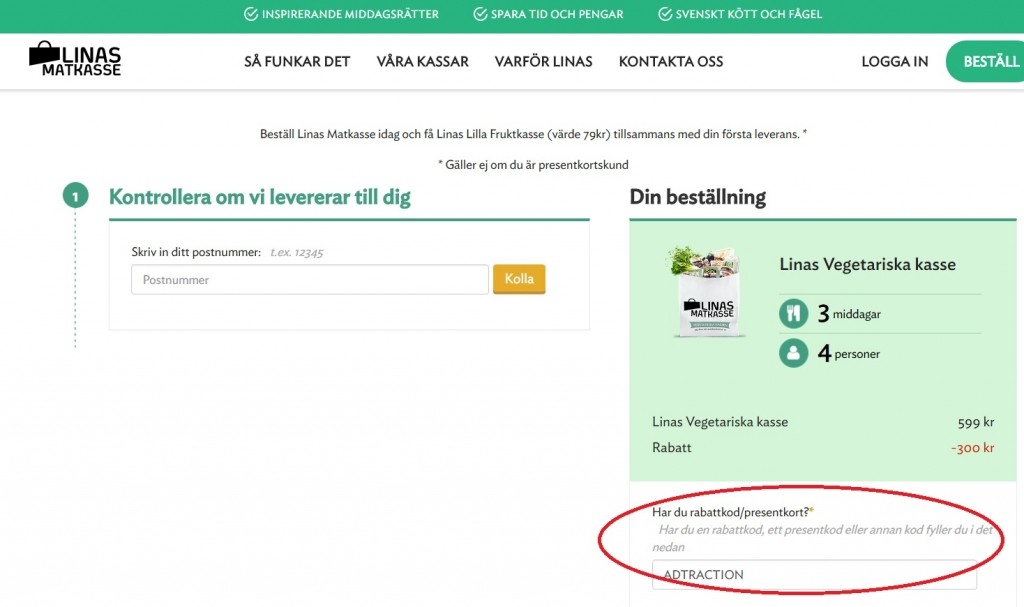The height and width of the screenshot is (607, 1024).
Task: Click the Har du rabattkod/presentkort label
Action: pyautogui.click(x=730, y=512)
